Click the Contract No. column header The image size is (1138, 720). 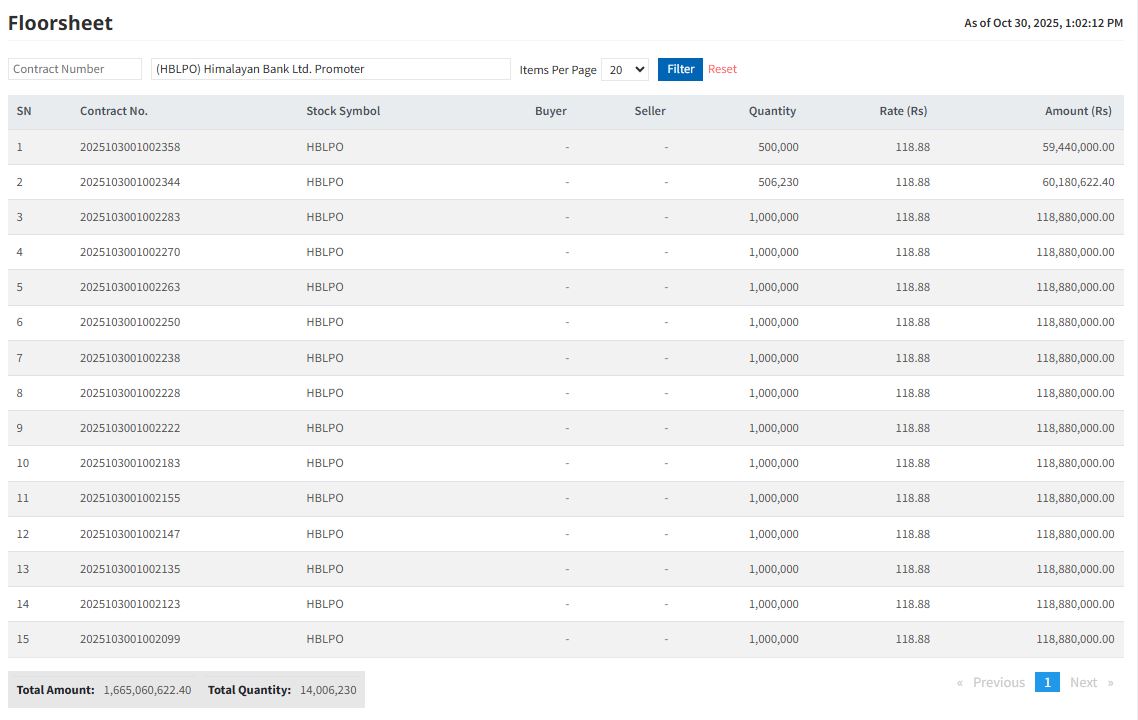click(114, 111)
